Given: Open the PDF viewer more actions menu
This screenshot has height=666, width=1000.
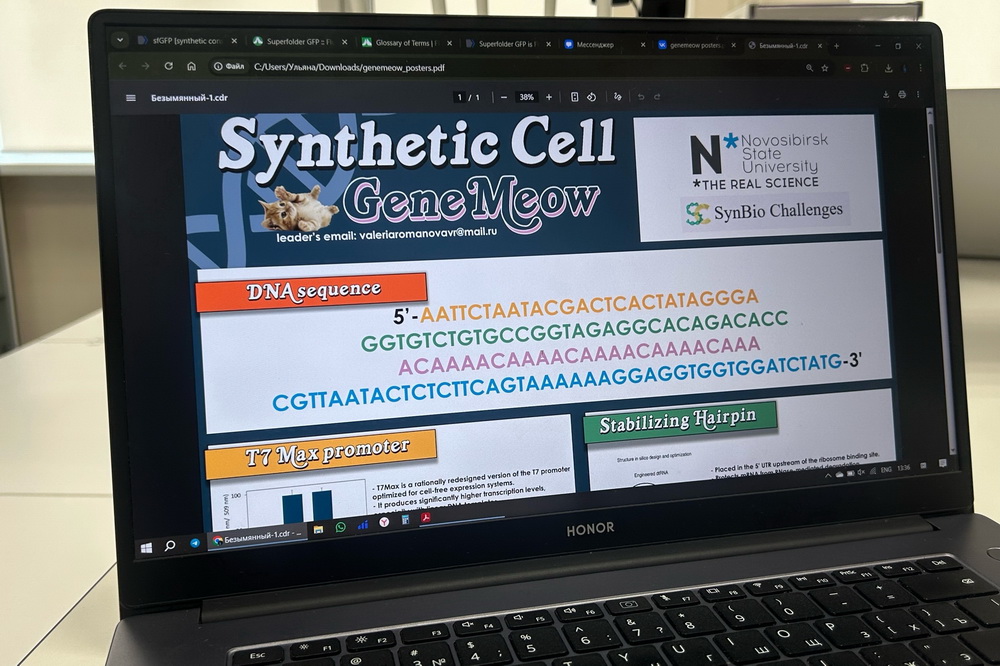Looking at the screenshot, I should (x=919, y=95).
